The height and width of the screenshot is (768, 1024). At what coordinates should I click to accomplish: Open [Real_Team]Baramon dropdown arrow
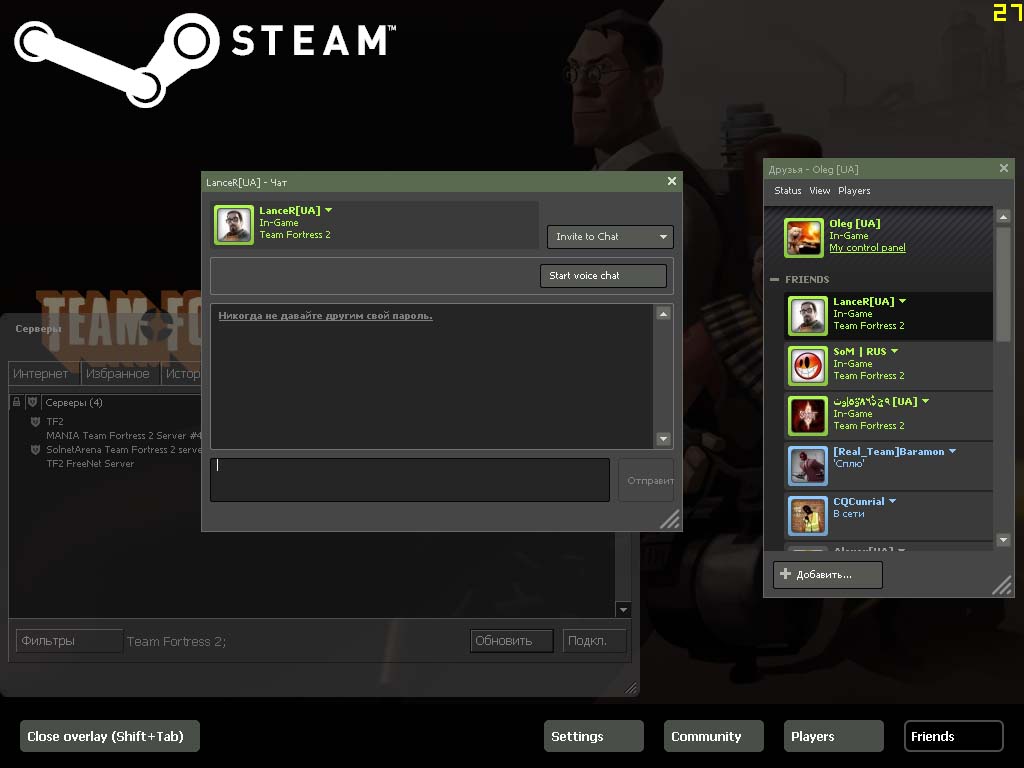click(x=952, y=451)
